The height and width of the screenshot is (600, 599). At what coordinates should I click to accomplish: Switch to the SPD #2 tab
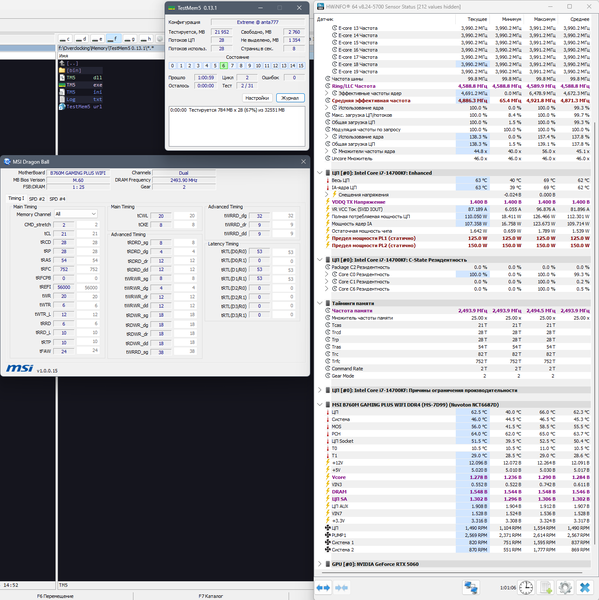point(37,199)
